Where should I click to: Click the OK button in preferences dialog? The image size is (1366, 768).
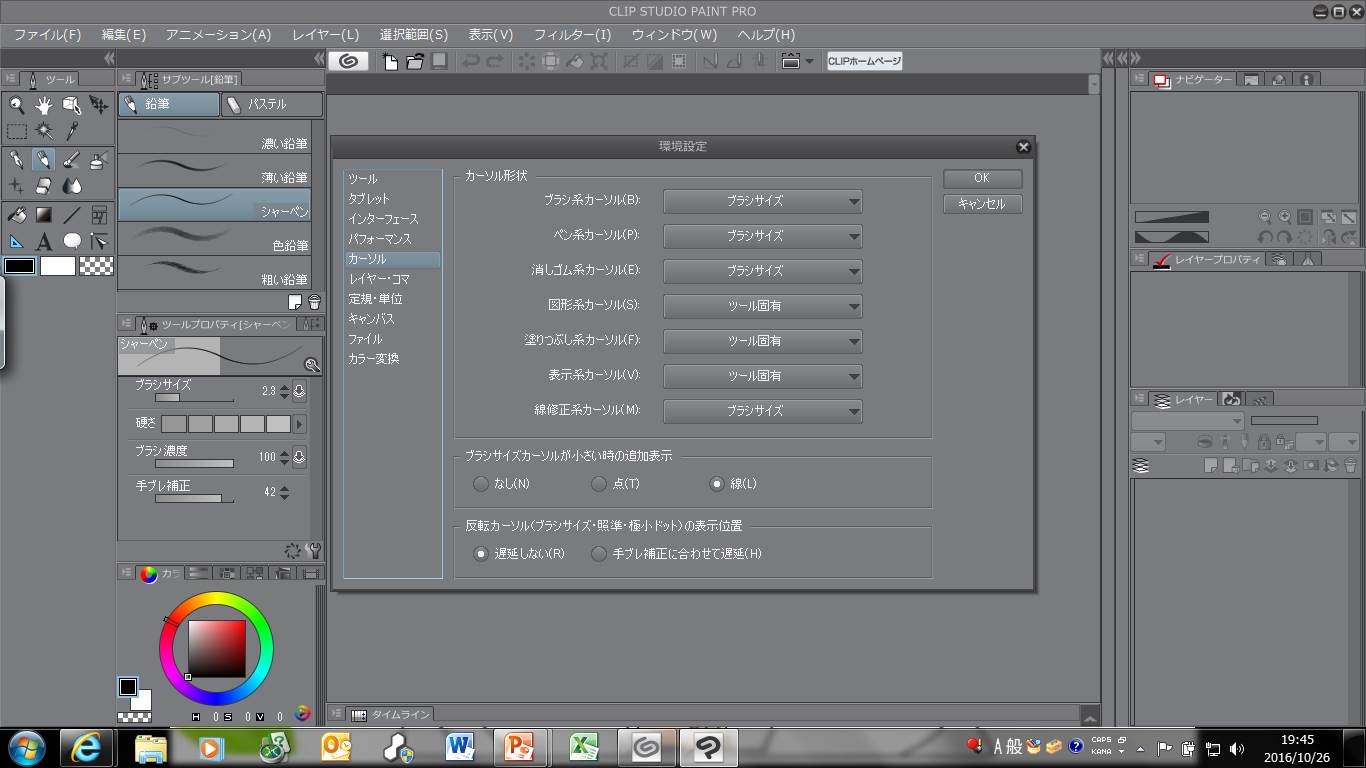point(981,178)
